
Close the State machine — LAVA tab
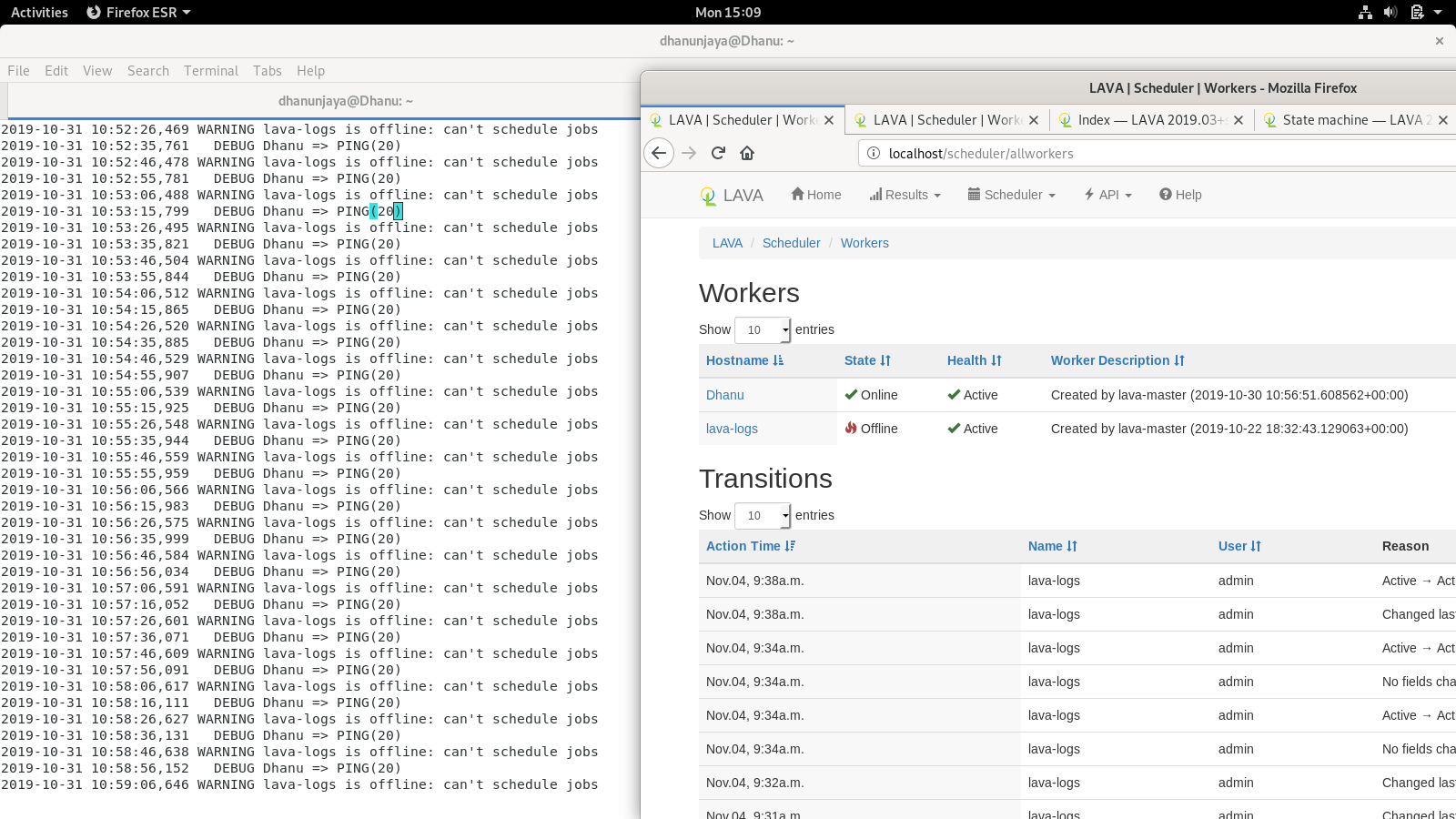(1443, 120)
